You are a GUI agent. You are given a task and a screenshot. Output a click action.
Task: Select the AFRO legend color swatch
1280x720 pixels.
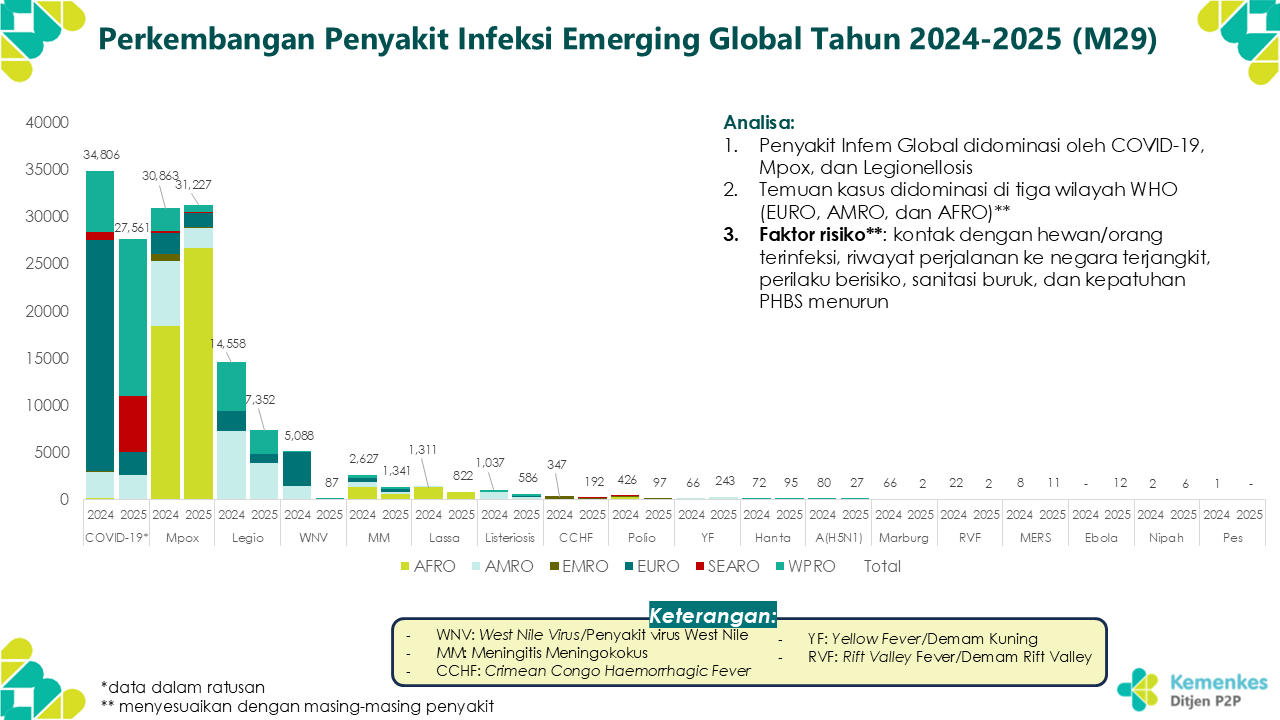pyautogui.click(x=405, y=566)
